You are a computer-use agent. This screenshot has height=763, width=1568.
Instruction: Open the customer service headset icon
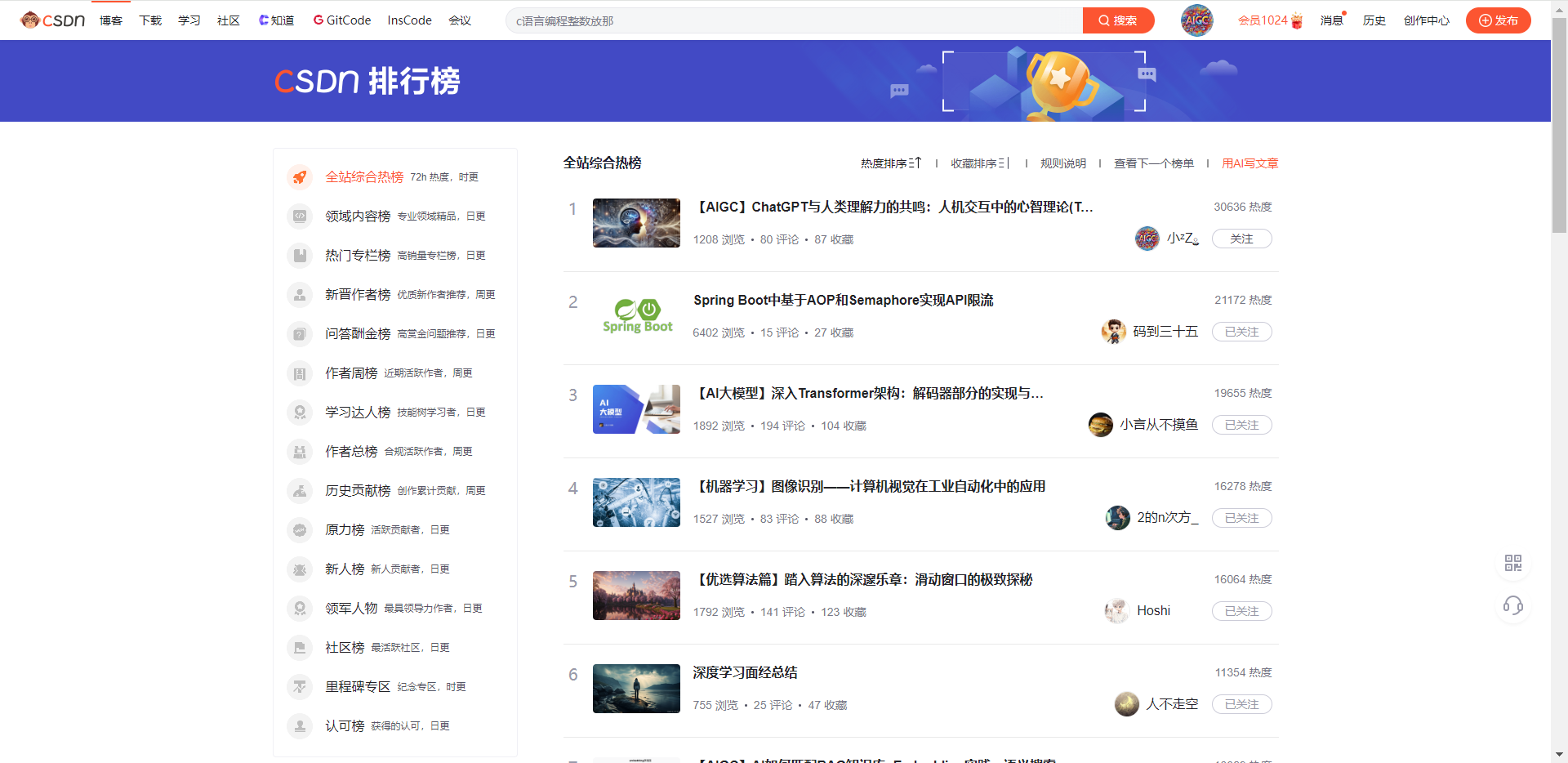coord(1512,605)
